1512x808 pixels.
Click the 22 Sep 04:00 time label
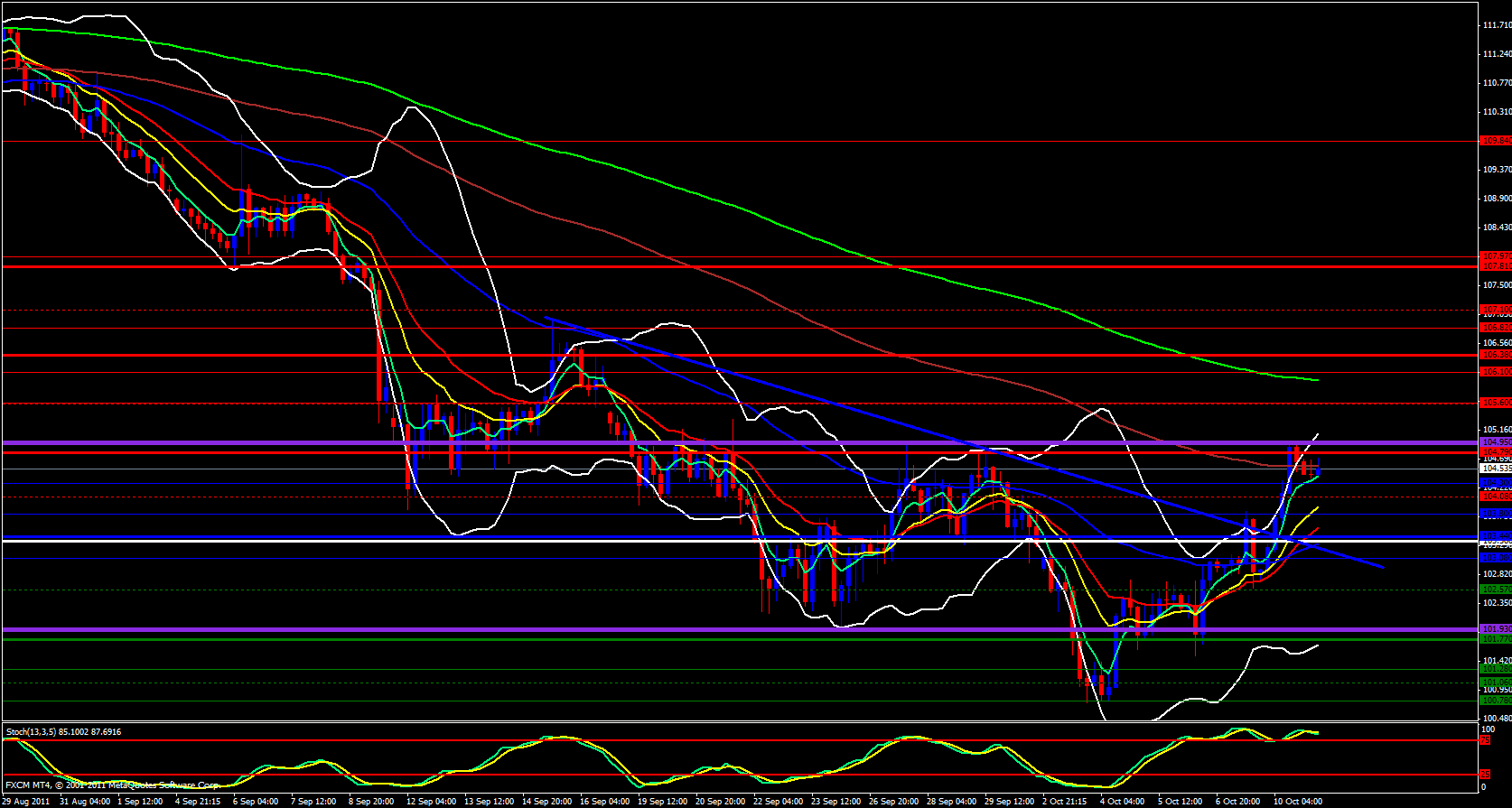[779, 801]
